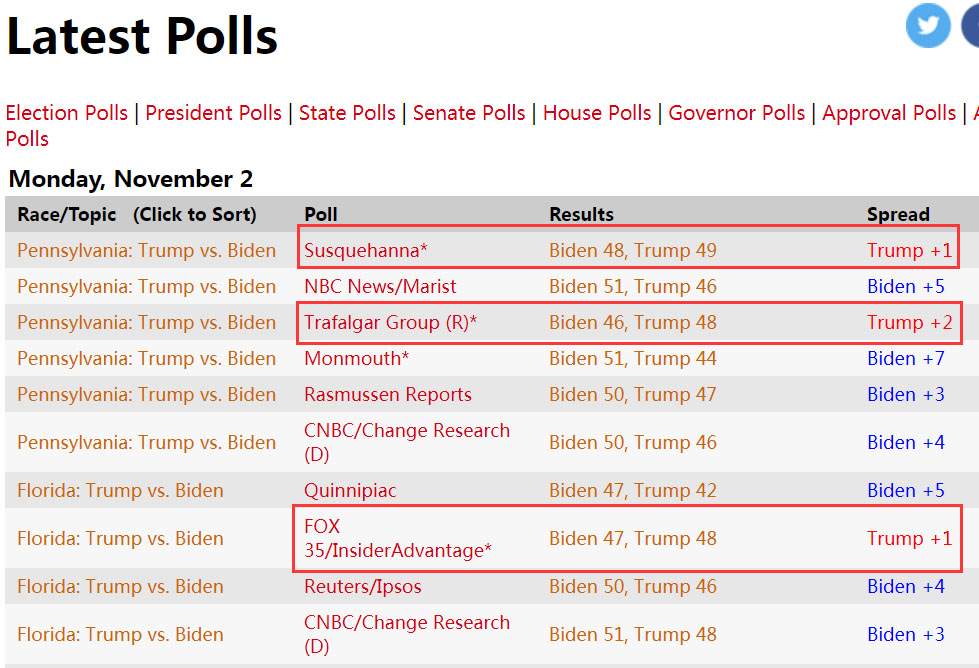
Task: Open the State Polls page
Action: click(x=347, y=113)
